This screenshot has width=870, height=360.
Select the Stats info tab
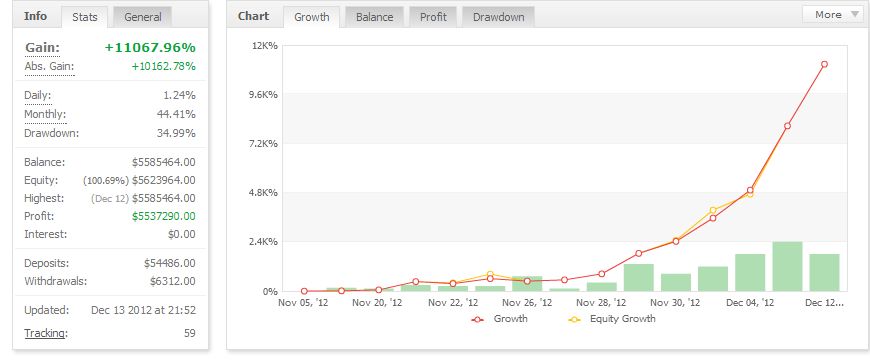[x=85, y=17]
